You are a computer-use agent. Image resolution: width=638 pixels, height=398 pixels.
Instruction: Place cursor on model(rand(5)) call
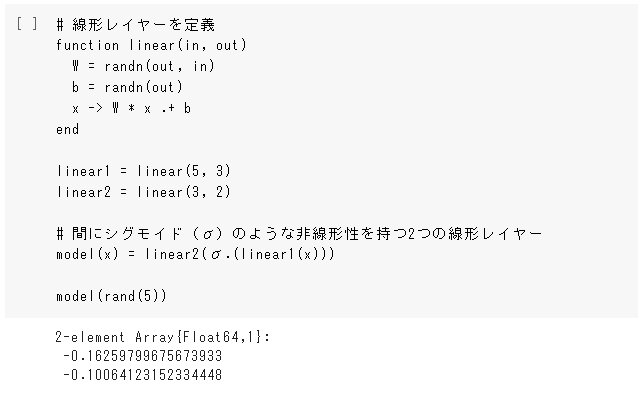click(111, 296)
